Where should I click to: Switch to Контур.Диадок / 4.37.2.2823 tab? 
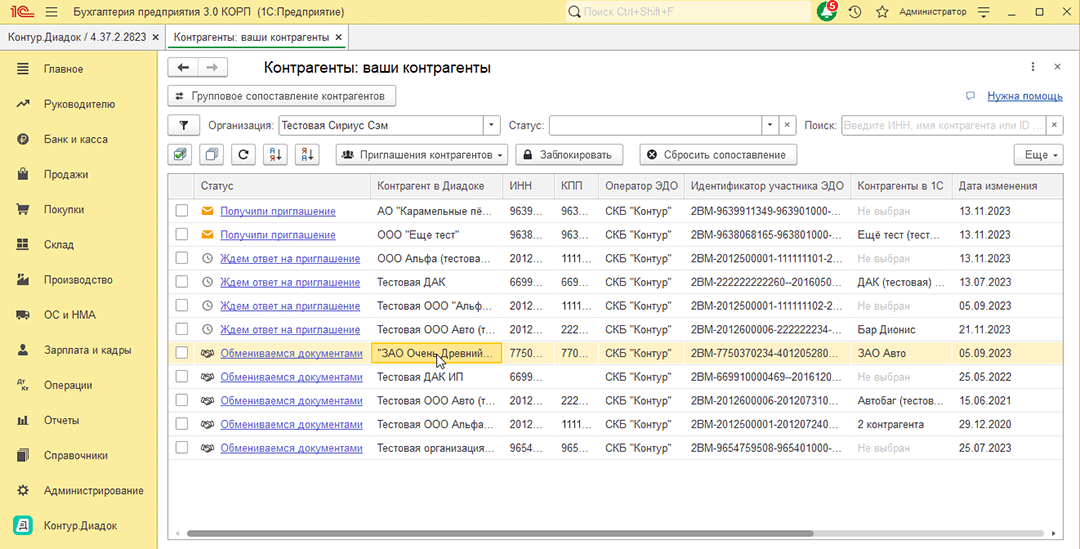tap(76, 37)
